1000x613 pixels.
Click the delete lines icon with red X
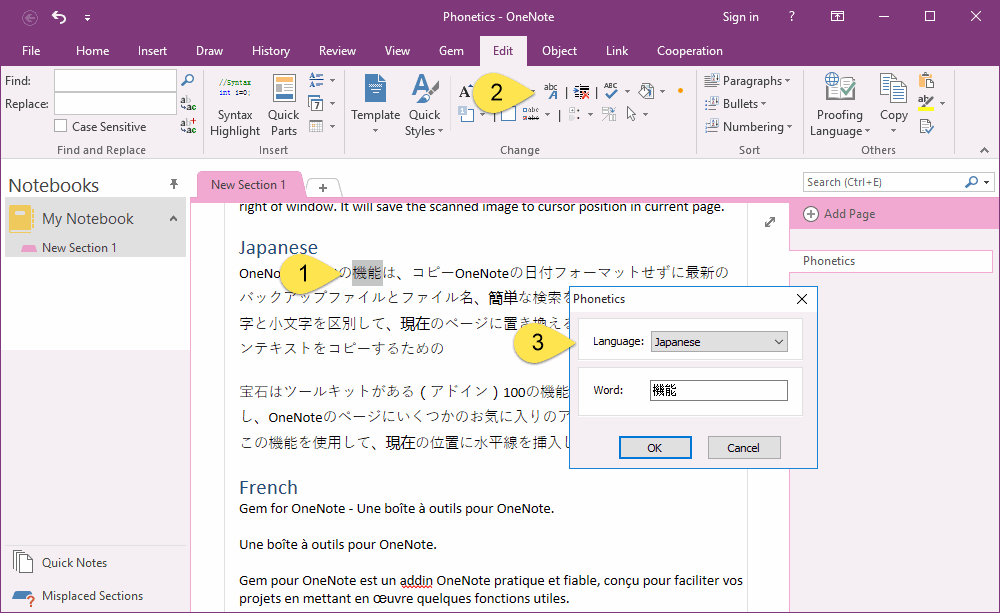coord(581,92)
